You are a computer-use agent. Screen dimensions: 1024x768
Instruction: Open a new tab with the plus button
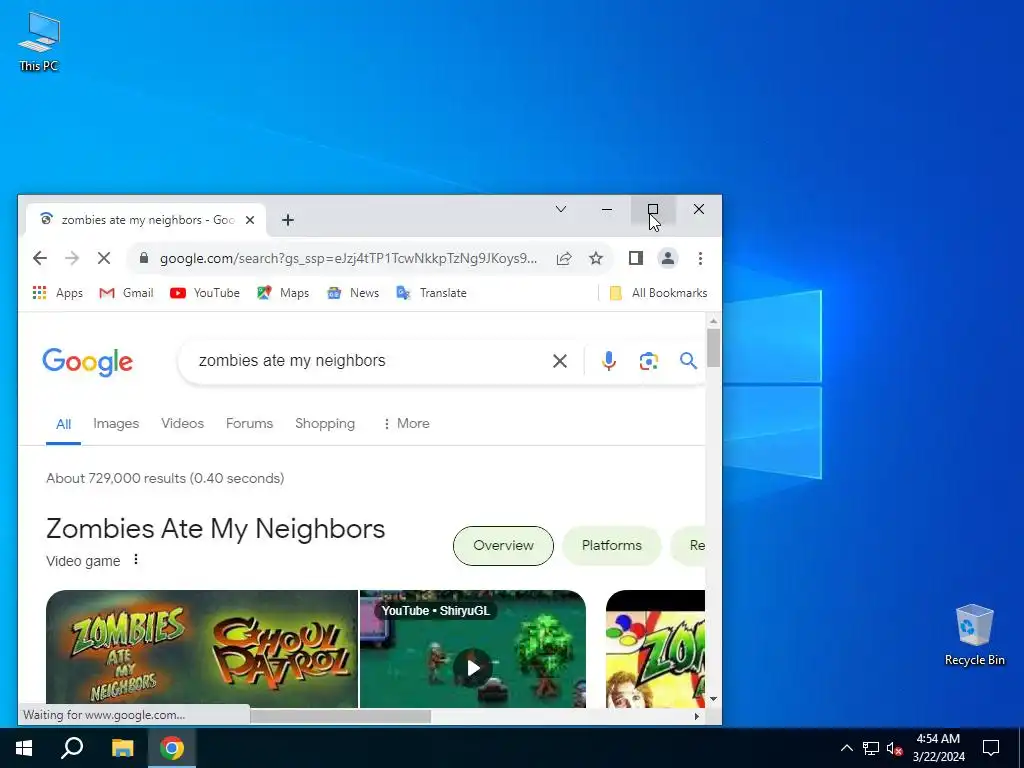(x=288, y=220)
